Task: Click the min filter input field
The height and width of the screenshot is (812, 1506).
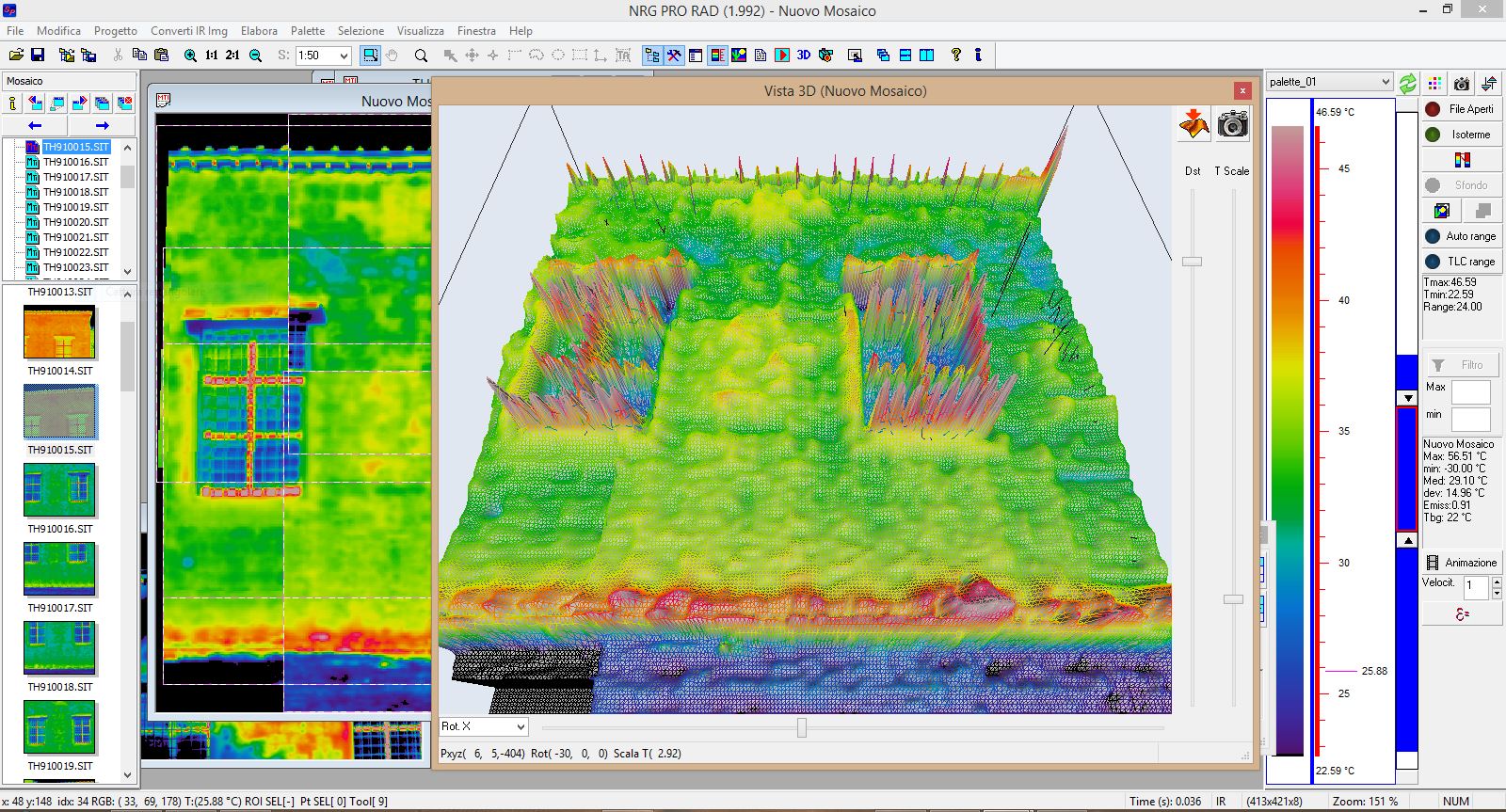Action: click(x=1471, y=419)
